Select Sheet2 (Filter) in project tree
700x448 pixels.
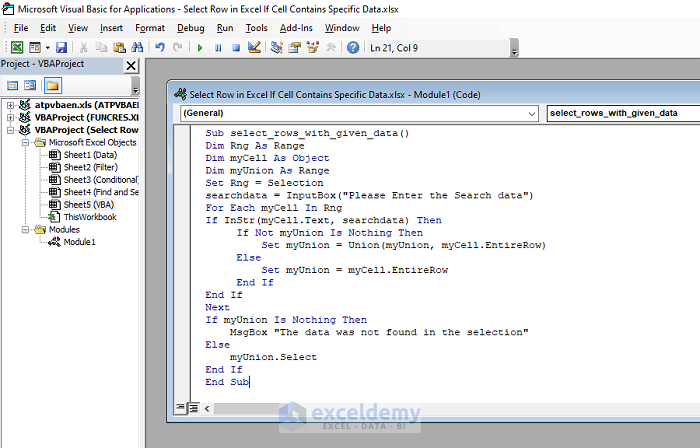click(91, 167)
